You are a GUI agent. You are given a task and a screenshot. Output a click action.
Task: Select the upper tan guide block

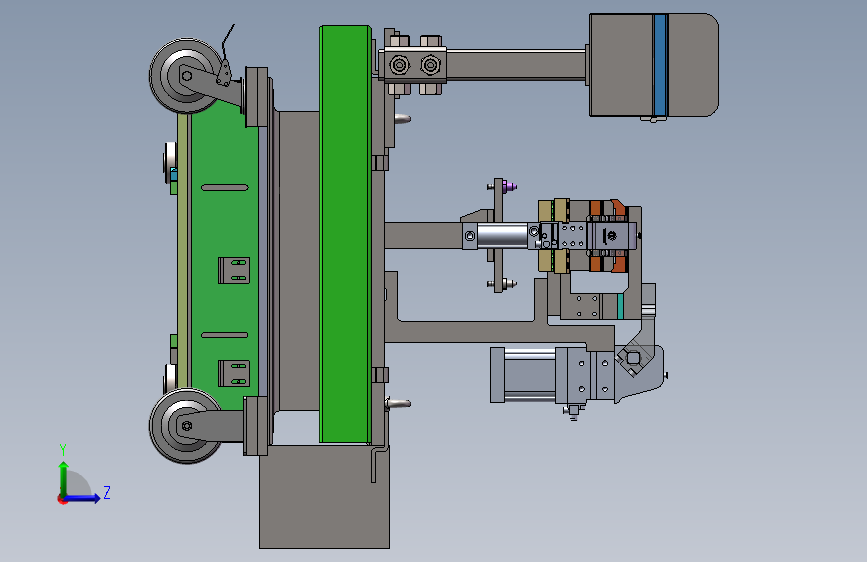click(553, 210)
